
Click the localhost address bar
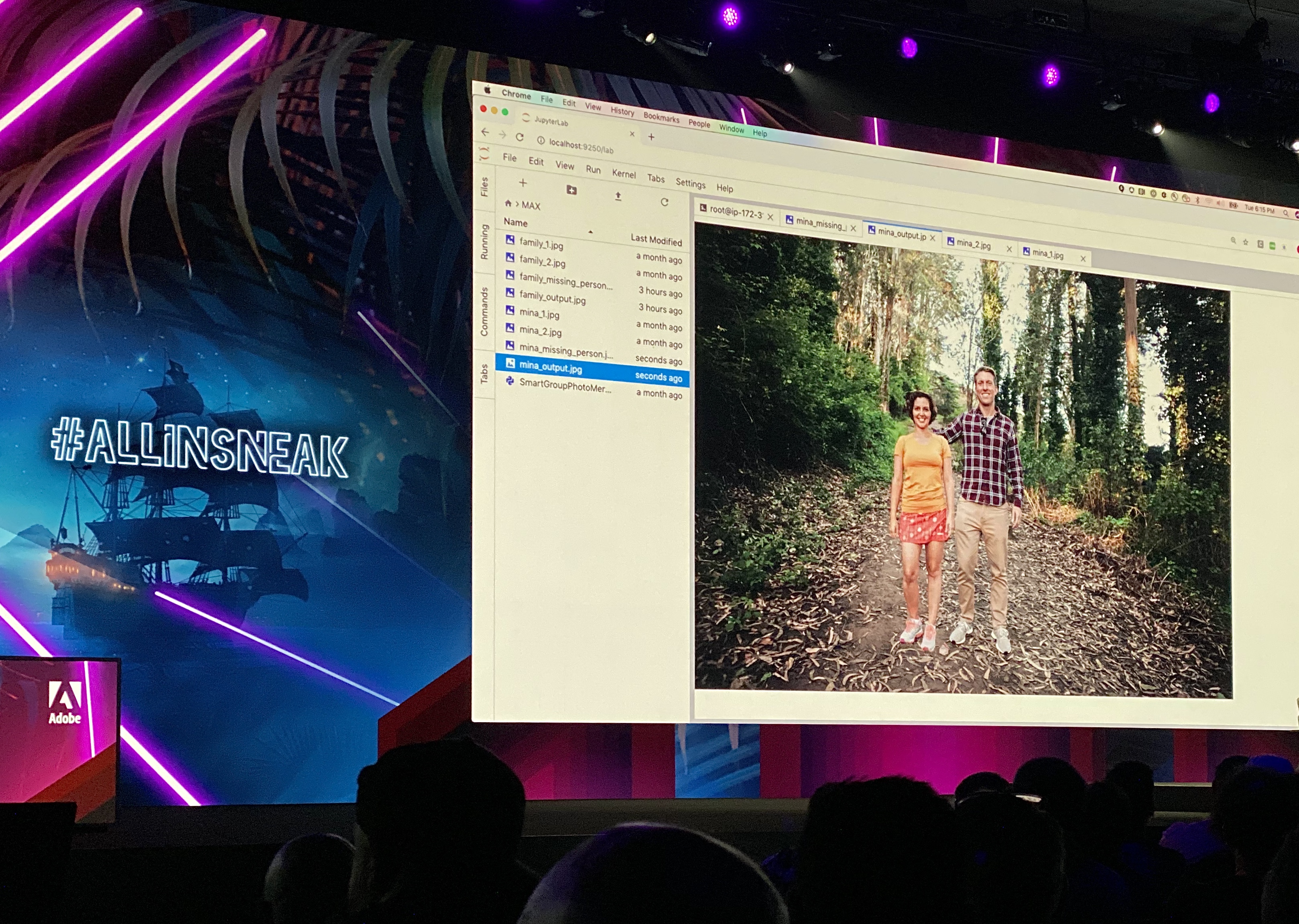pyautogui.click(x=581, y=146)
